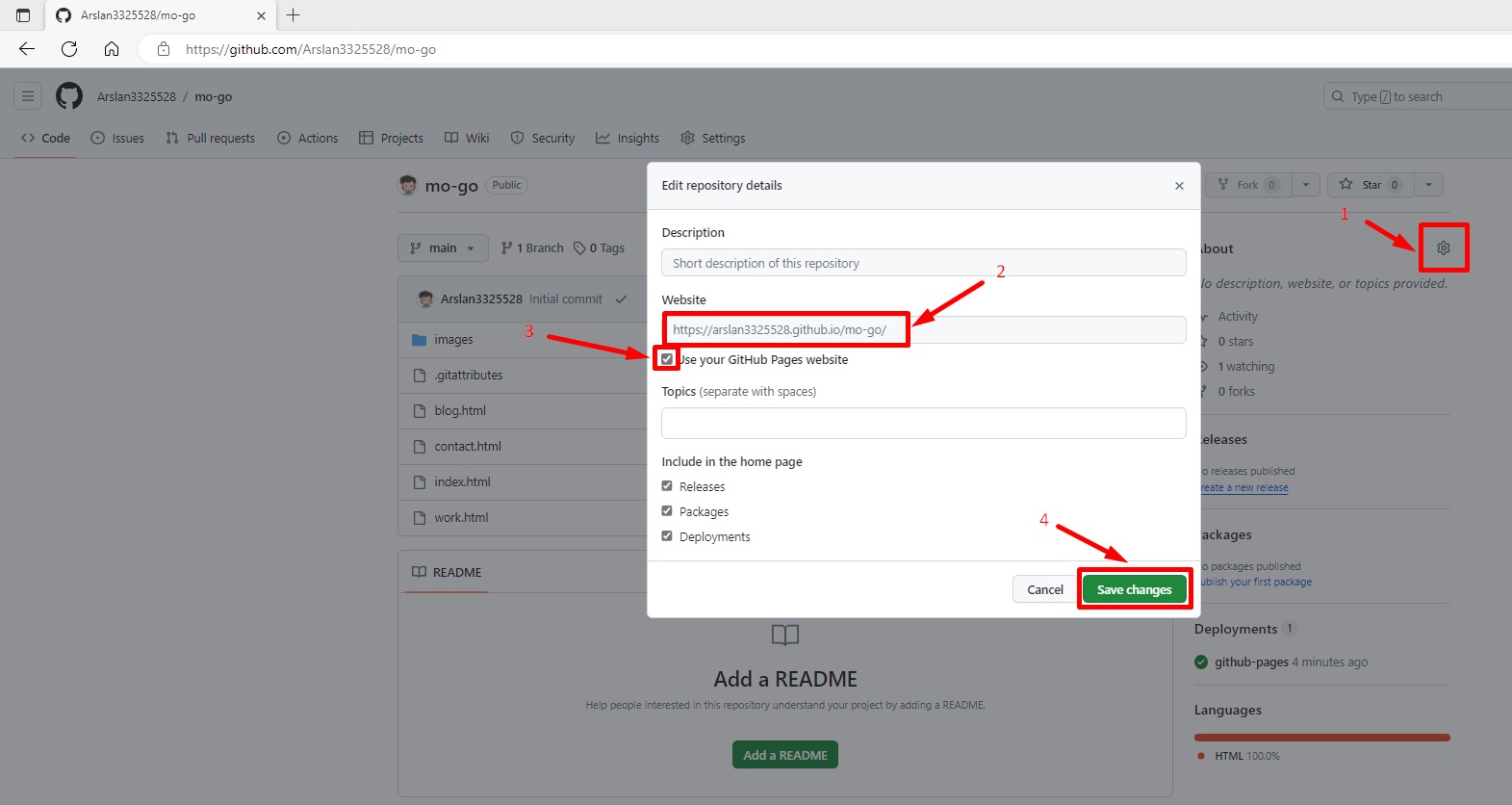Switch to the Projects tab
Image resolution: width=1512 pixels, height=805 pixels.
[391, 139]
